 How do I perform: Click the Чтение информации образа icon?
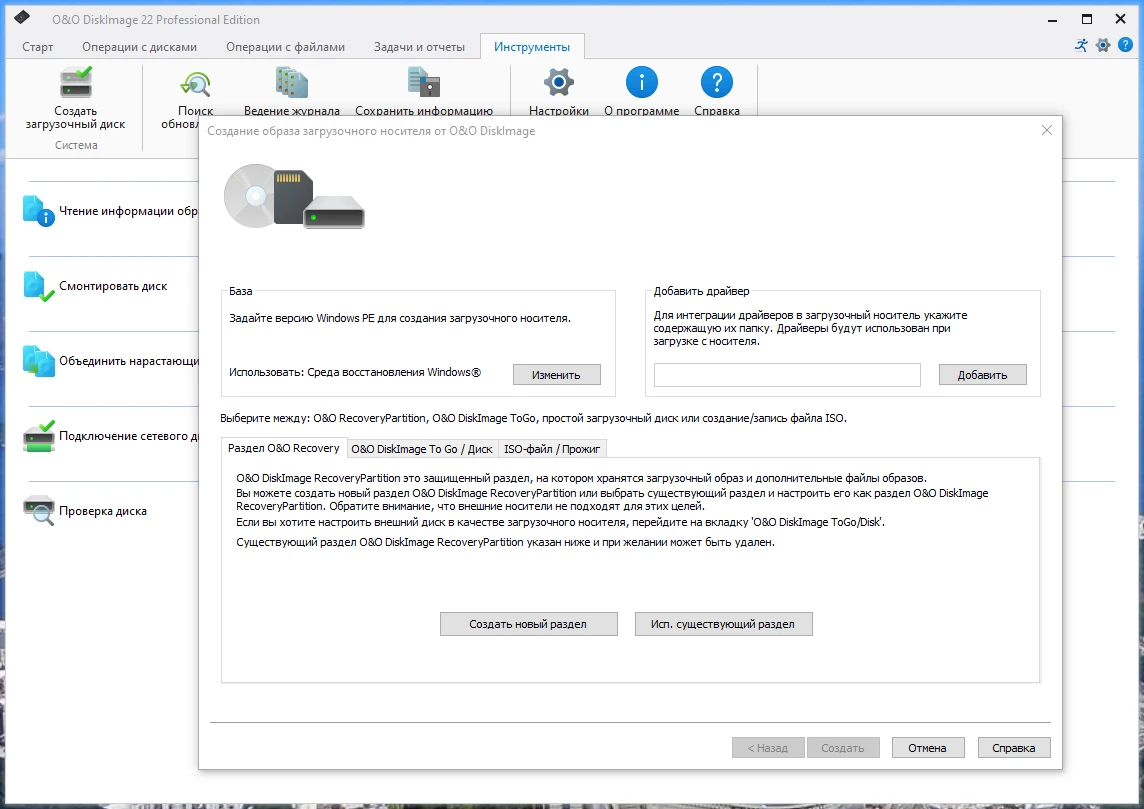[x=38, y=211]
